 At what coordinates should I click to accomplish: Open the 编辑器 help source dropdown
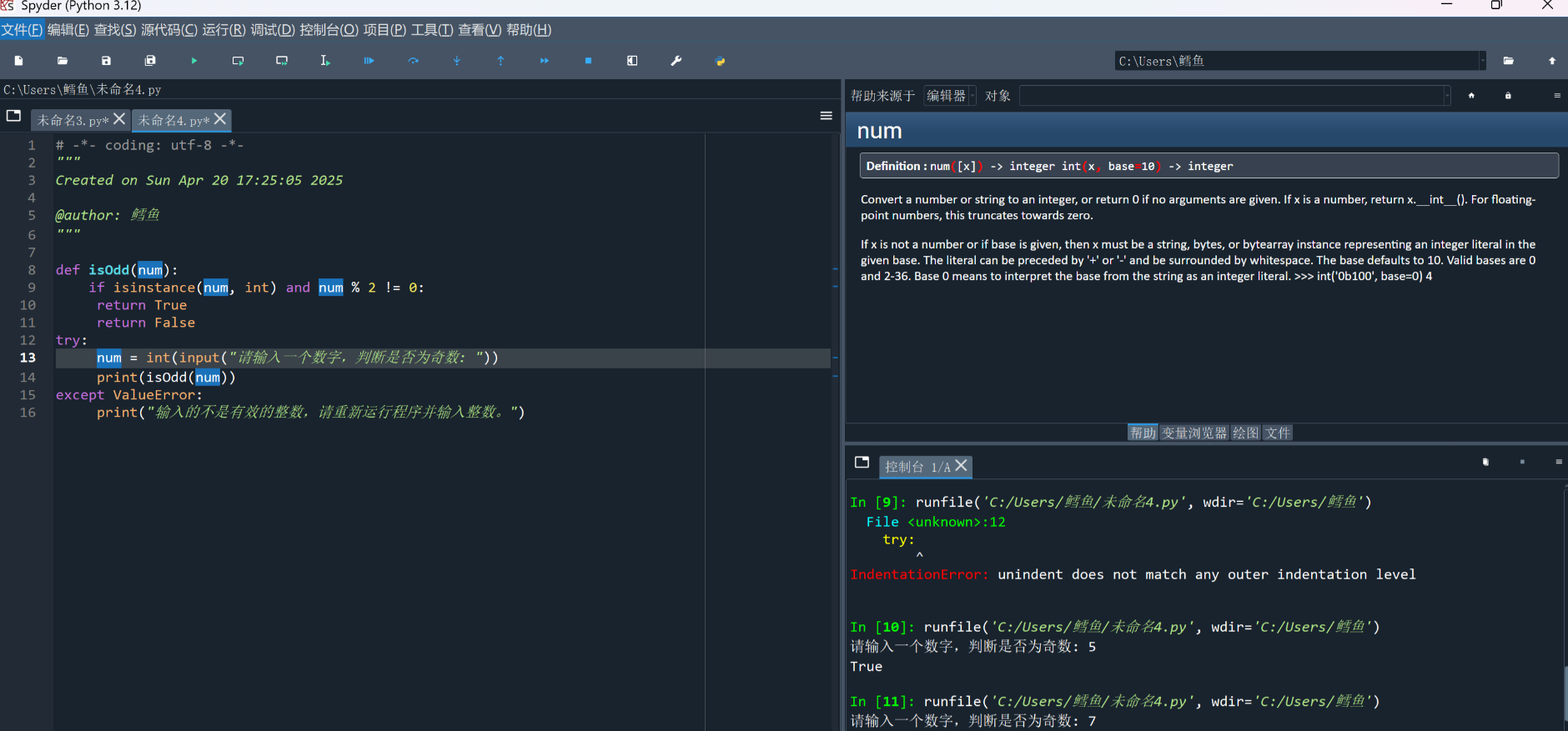tap(949, 96)
